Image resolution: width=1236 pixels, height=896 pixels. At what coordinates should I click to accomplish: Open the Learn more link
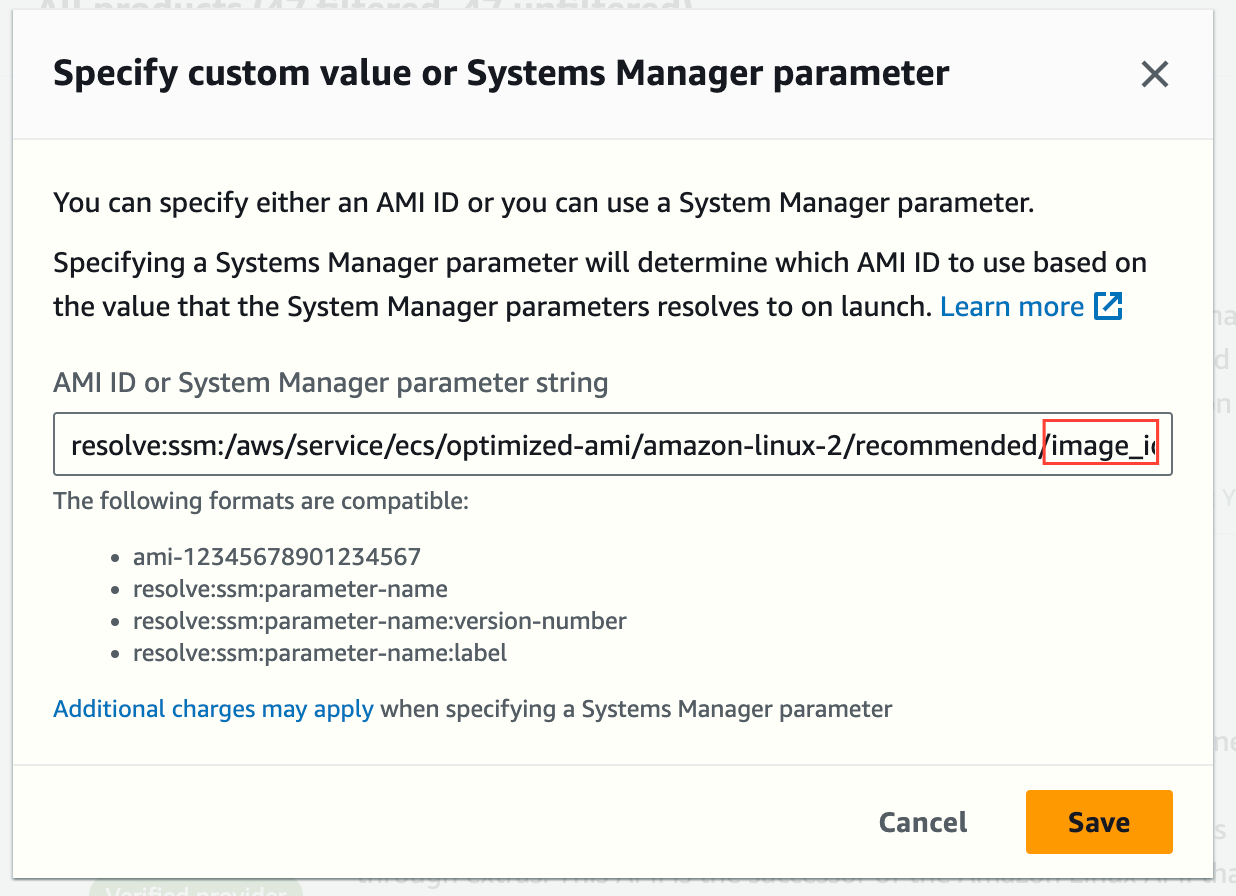1012,306
